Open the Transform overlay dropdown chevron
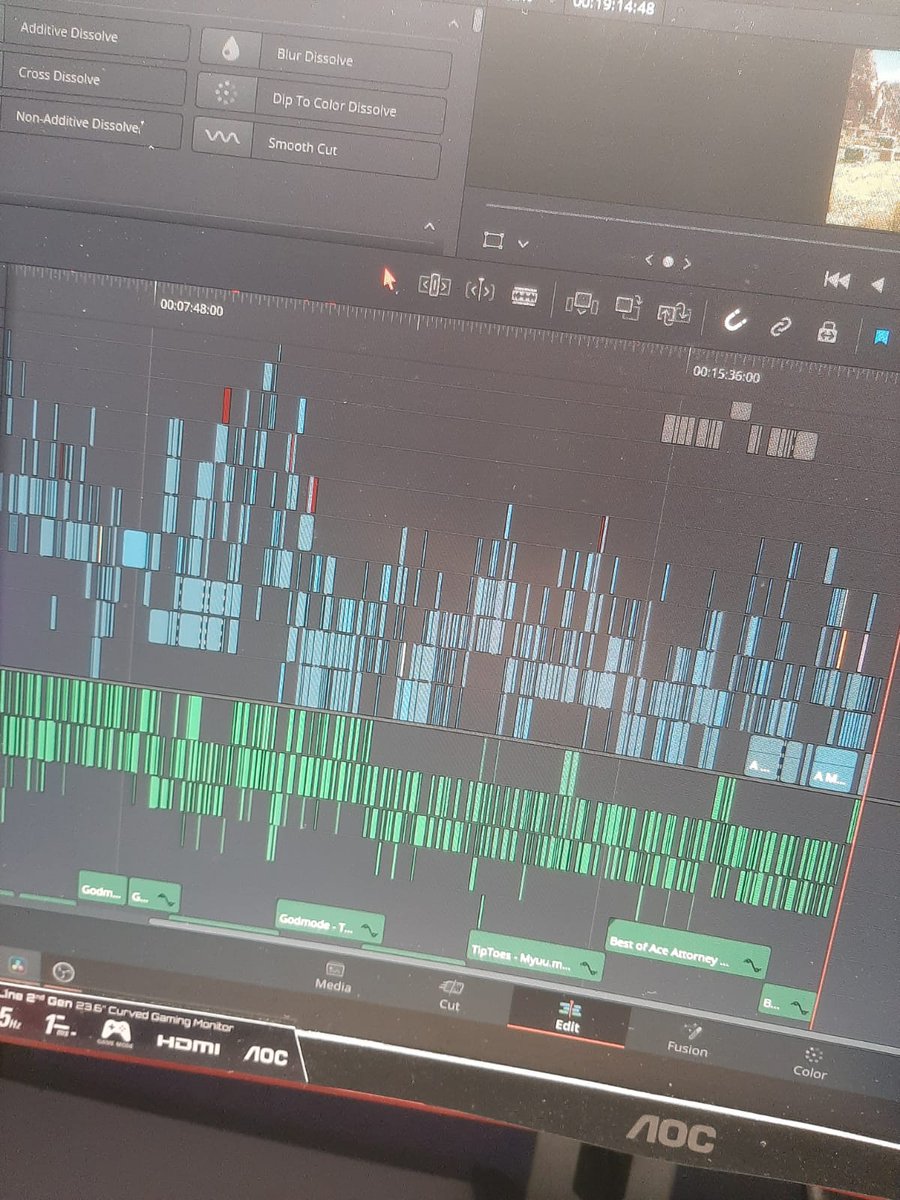The image size is (900, 1200). (522, 243)
